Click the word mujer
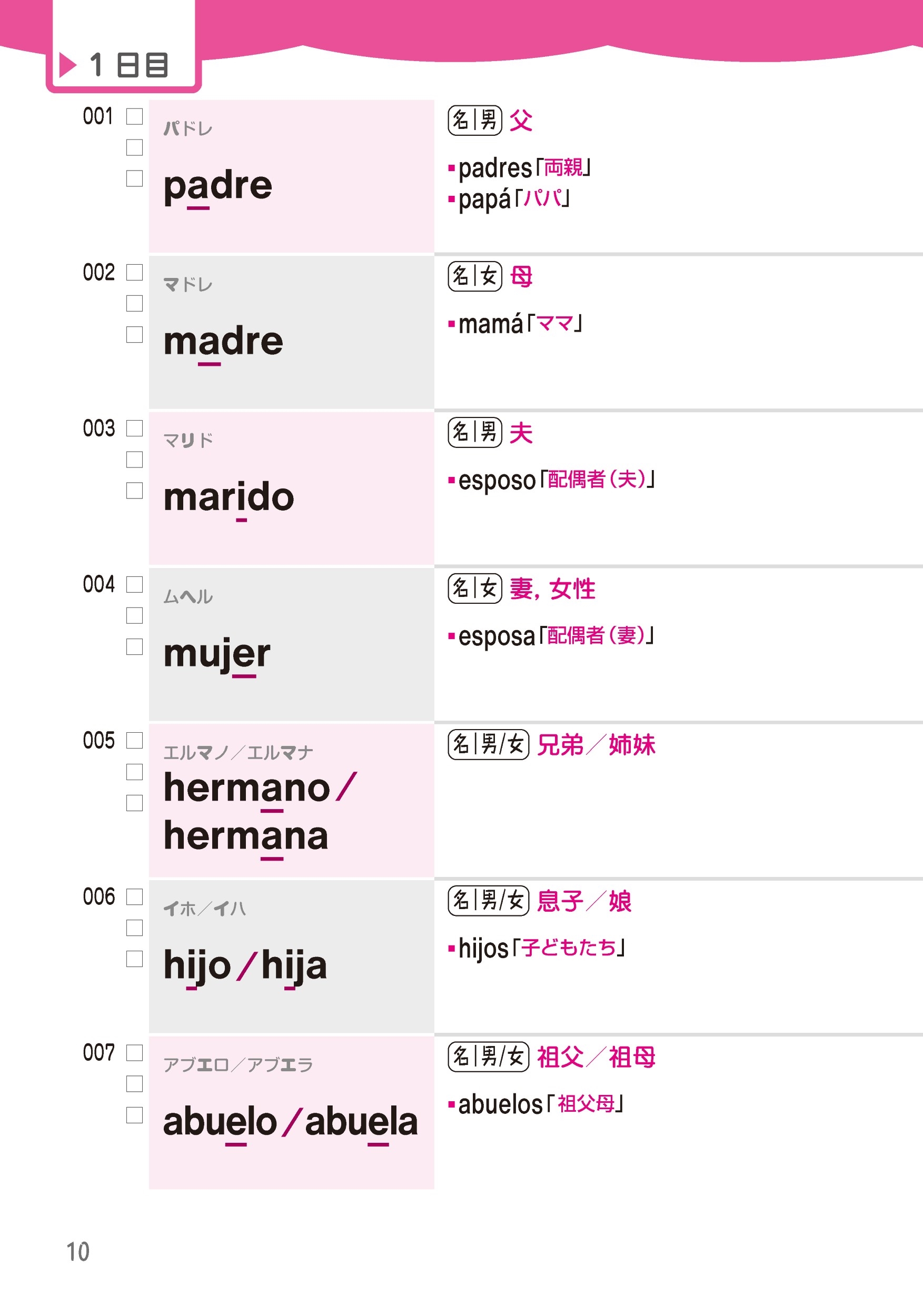The image size is (923, 1316). pos(217,654)
